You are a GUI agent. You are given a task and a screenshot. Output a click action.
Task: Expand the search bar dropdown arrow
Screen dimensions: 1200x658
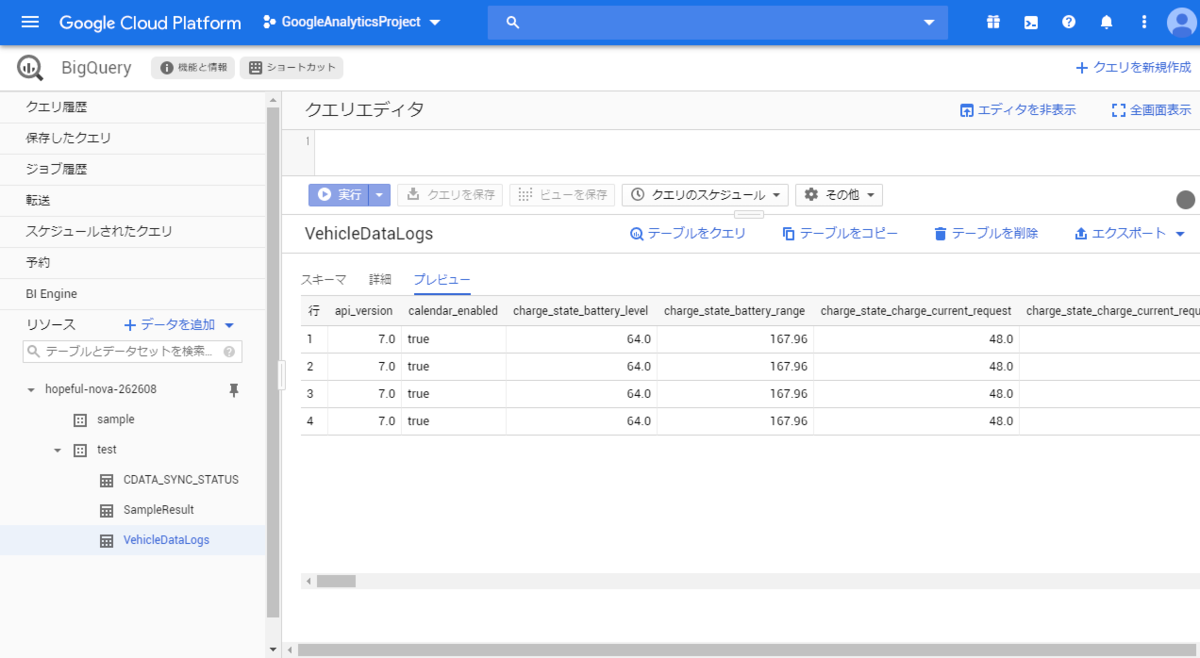(929, 22)
